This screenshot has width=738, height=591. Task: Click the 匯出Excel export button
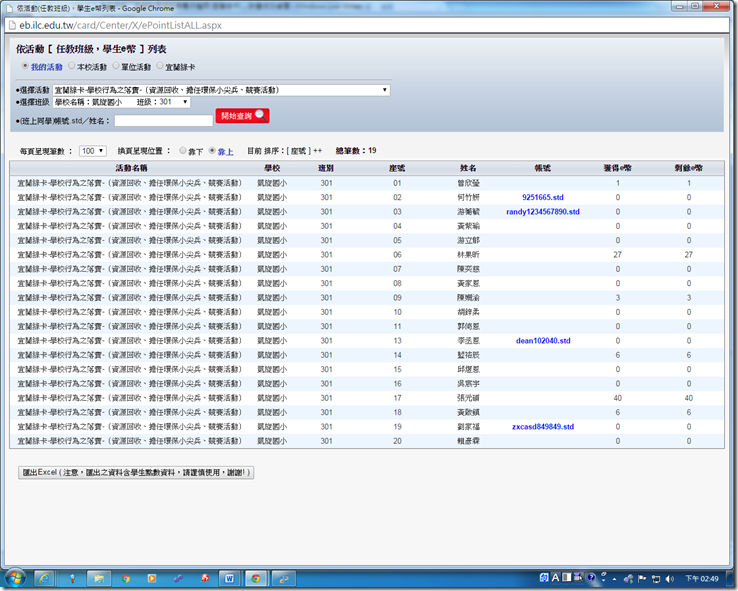coord(136,472)
